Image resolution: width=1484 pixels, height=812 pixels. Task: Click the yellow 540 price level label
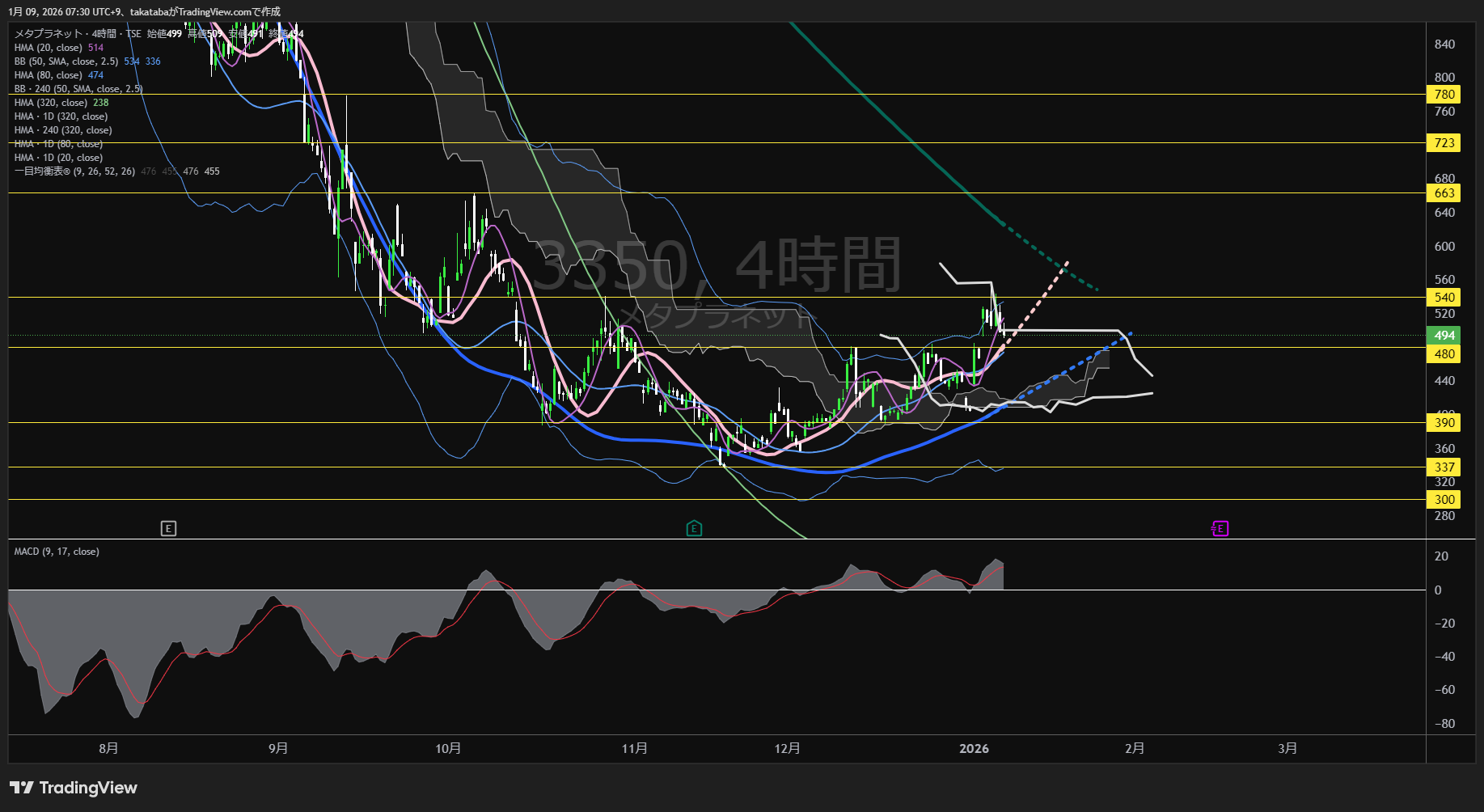click(1444, 298)
